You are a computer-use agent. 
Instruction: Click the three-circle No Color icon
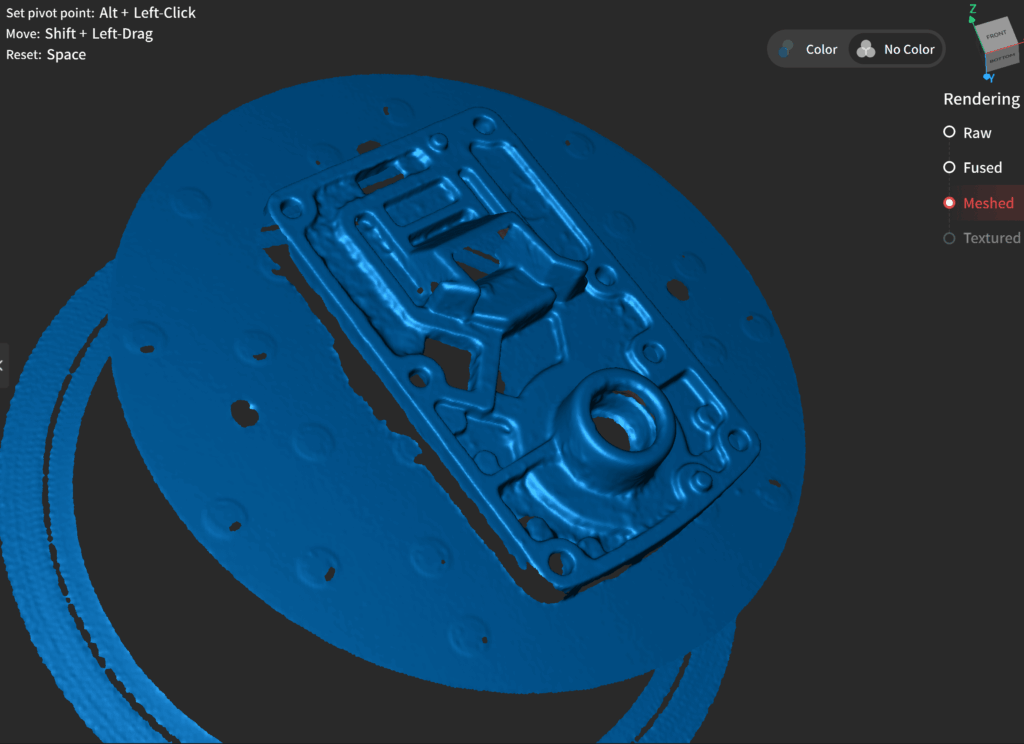coord(866,49)
